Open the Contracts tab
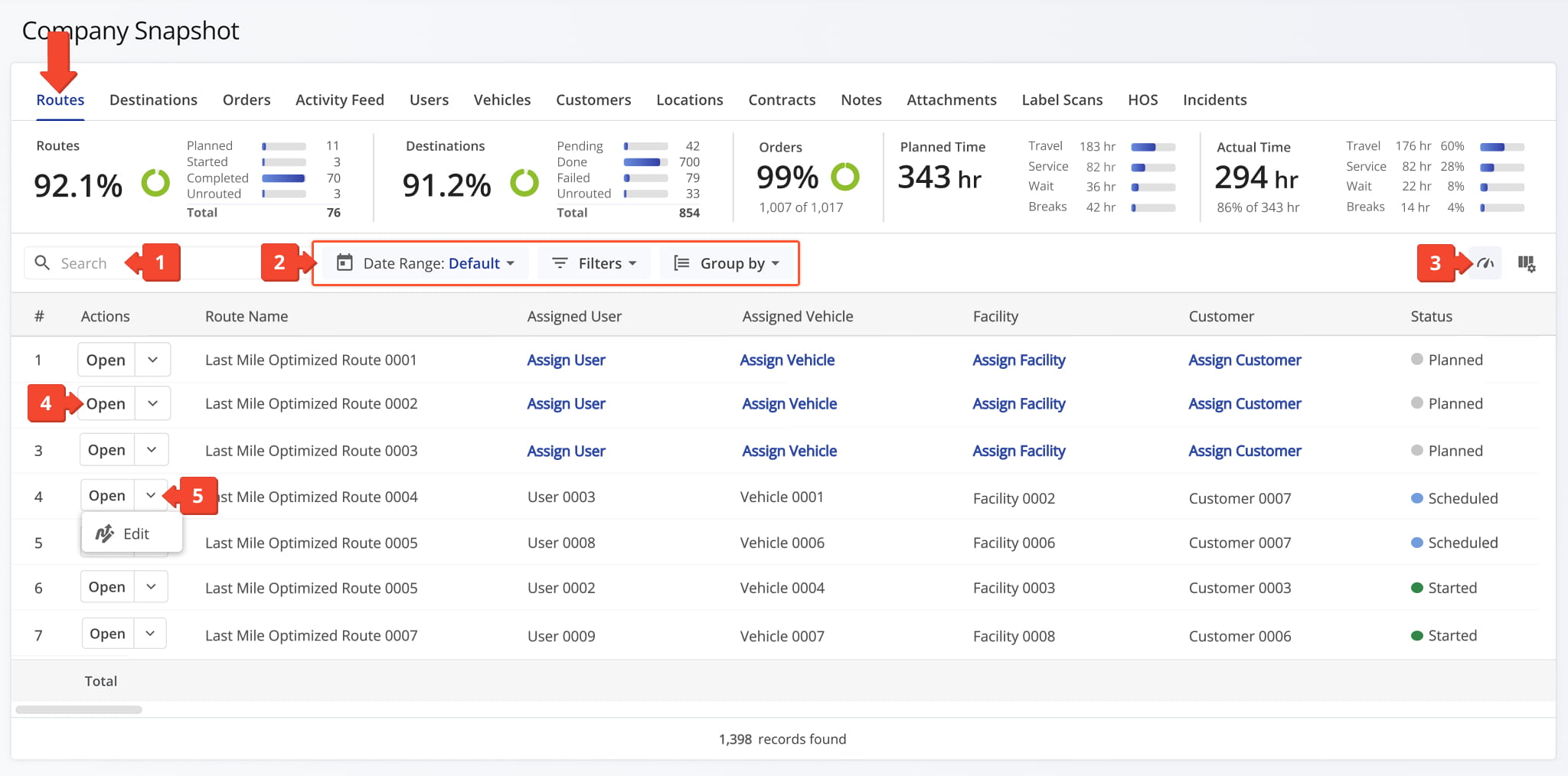This screenshot has width=1568, height=776. pos(782,99)
